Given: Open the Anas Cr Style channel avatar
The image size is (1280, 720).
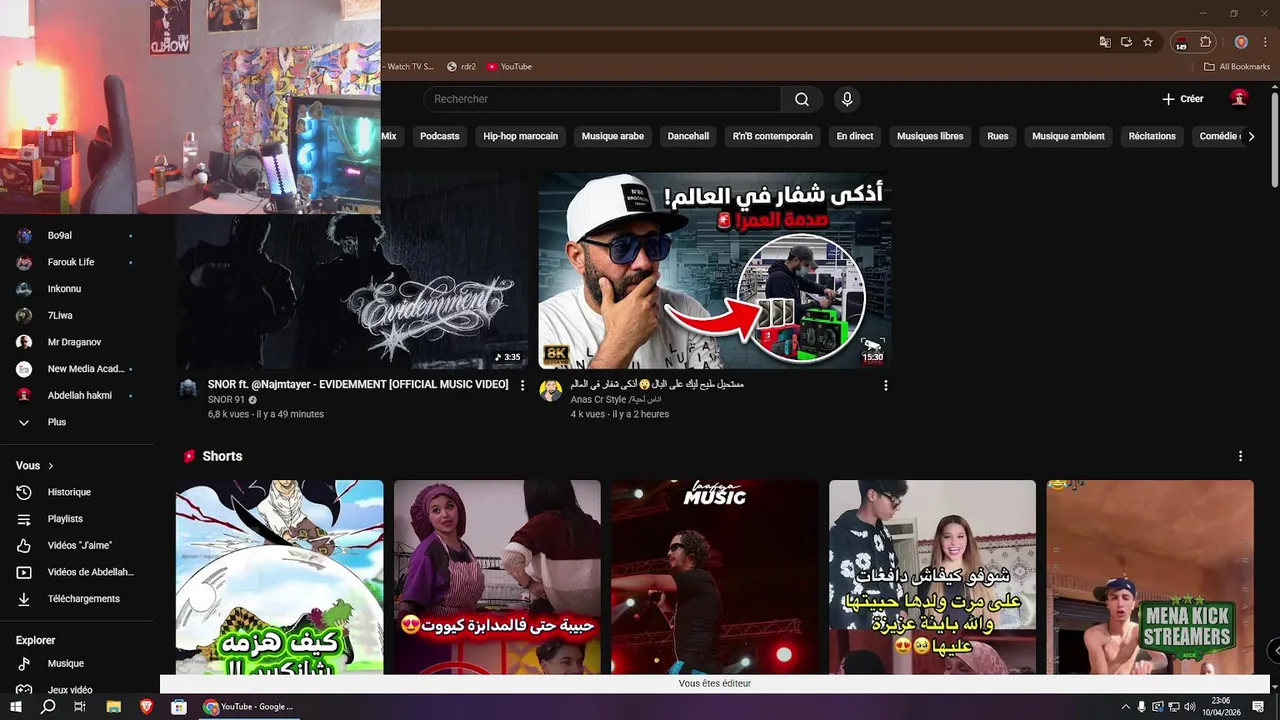Looking at the screenshot, I should (551, 390).
